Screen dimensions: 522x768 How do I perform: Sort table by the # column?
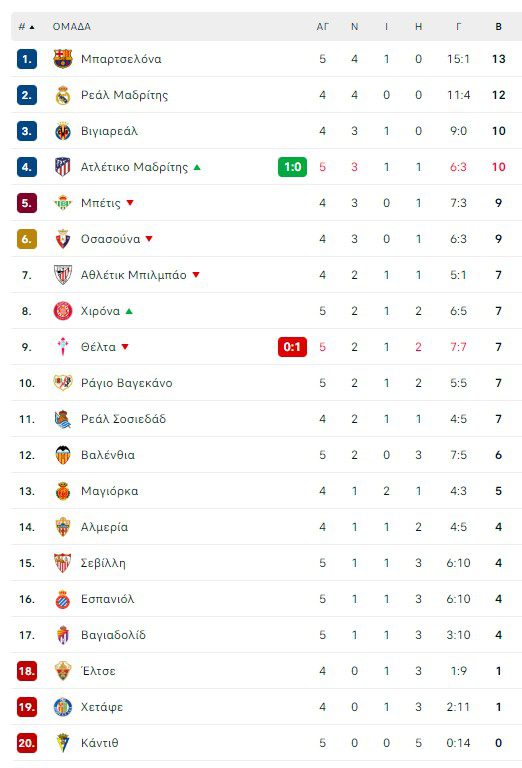[x=26, y=26]
